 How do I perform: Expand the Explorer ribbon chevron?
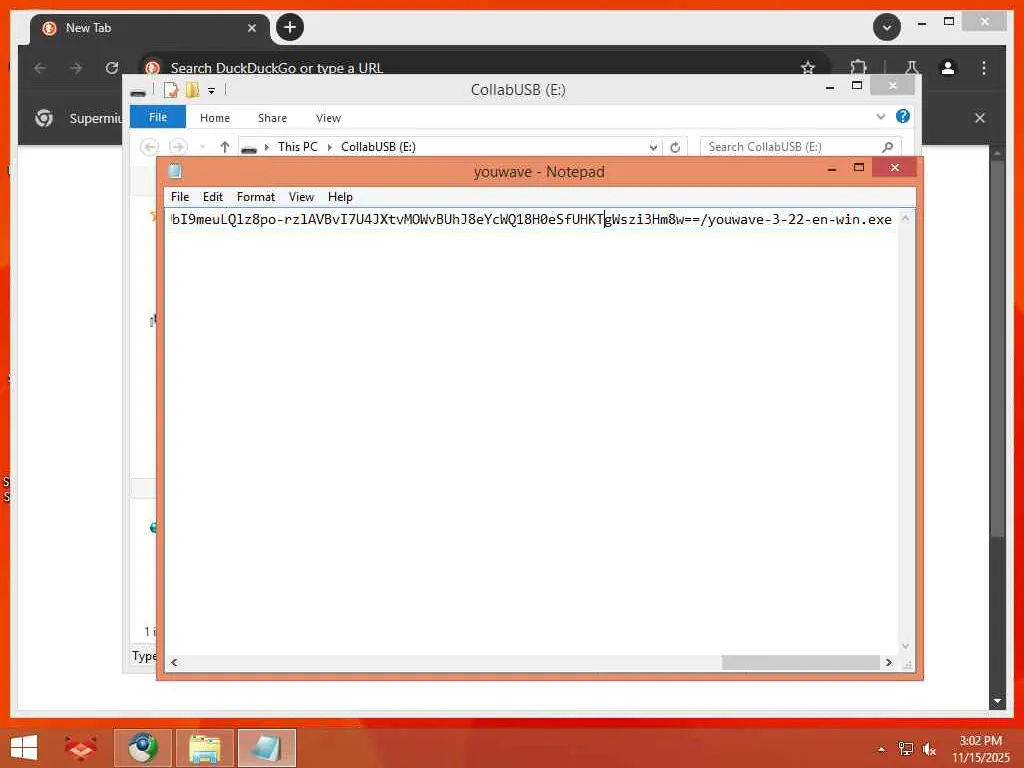click(x=880, y=117)
